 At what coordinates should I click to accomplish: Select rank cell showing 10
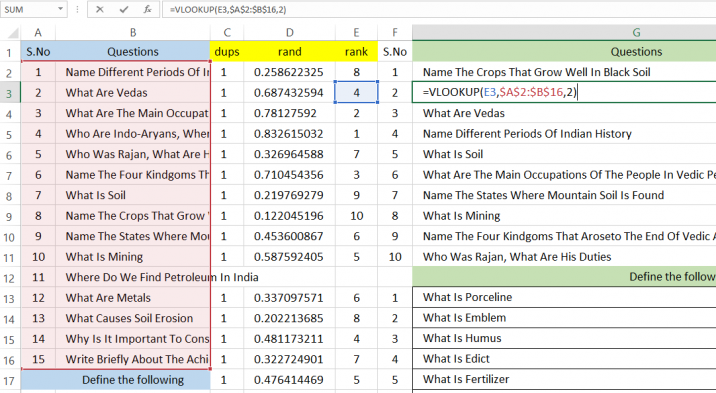(x=356, y=216)
